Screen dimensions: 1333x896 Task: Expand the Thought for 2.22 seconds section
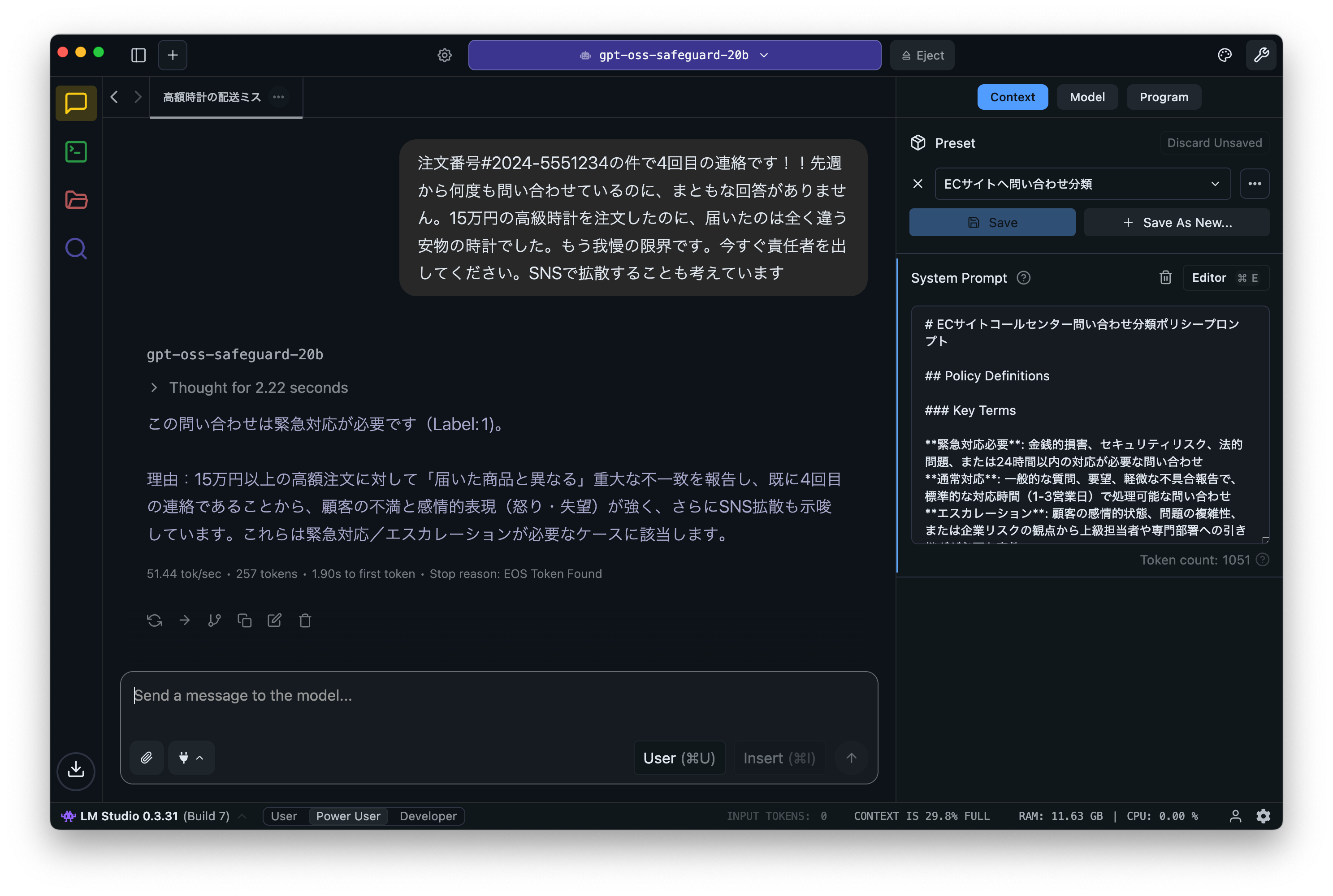258,388
